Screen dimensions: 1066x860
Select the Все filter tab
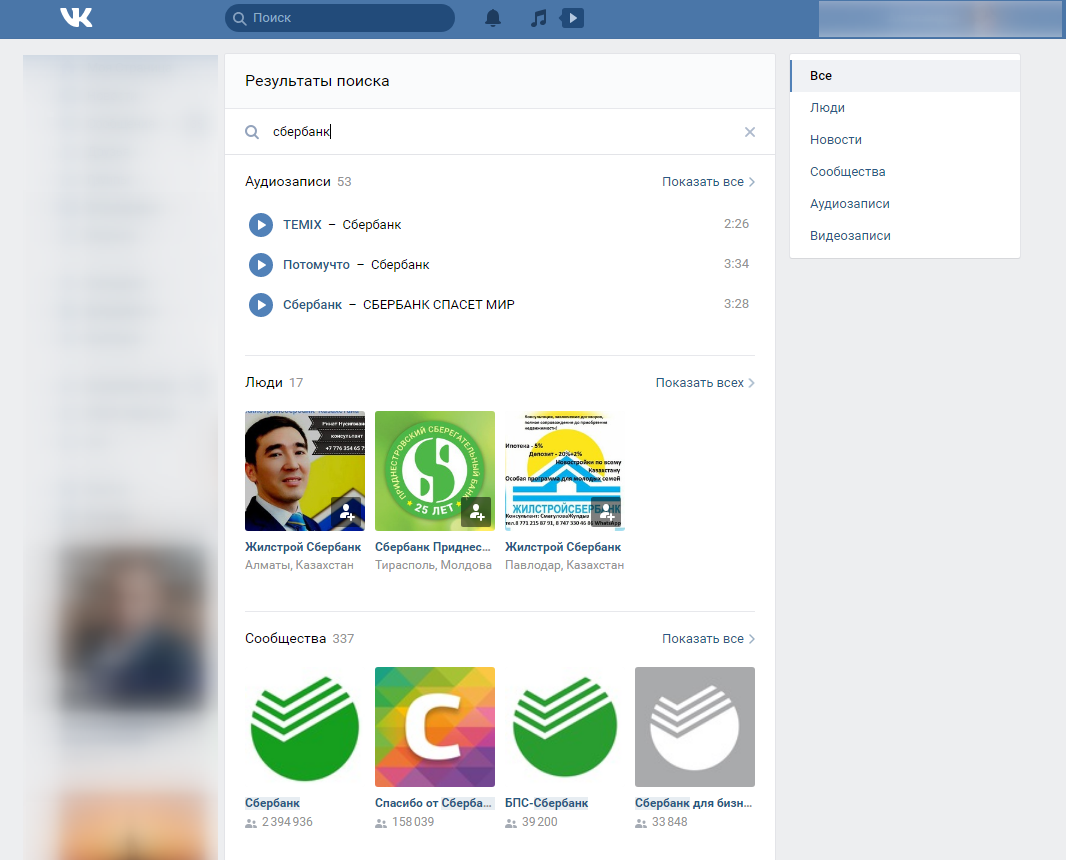point(905,75)
